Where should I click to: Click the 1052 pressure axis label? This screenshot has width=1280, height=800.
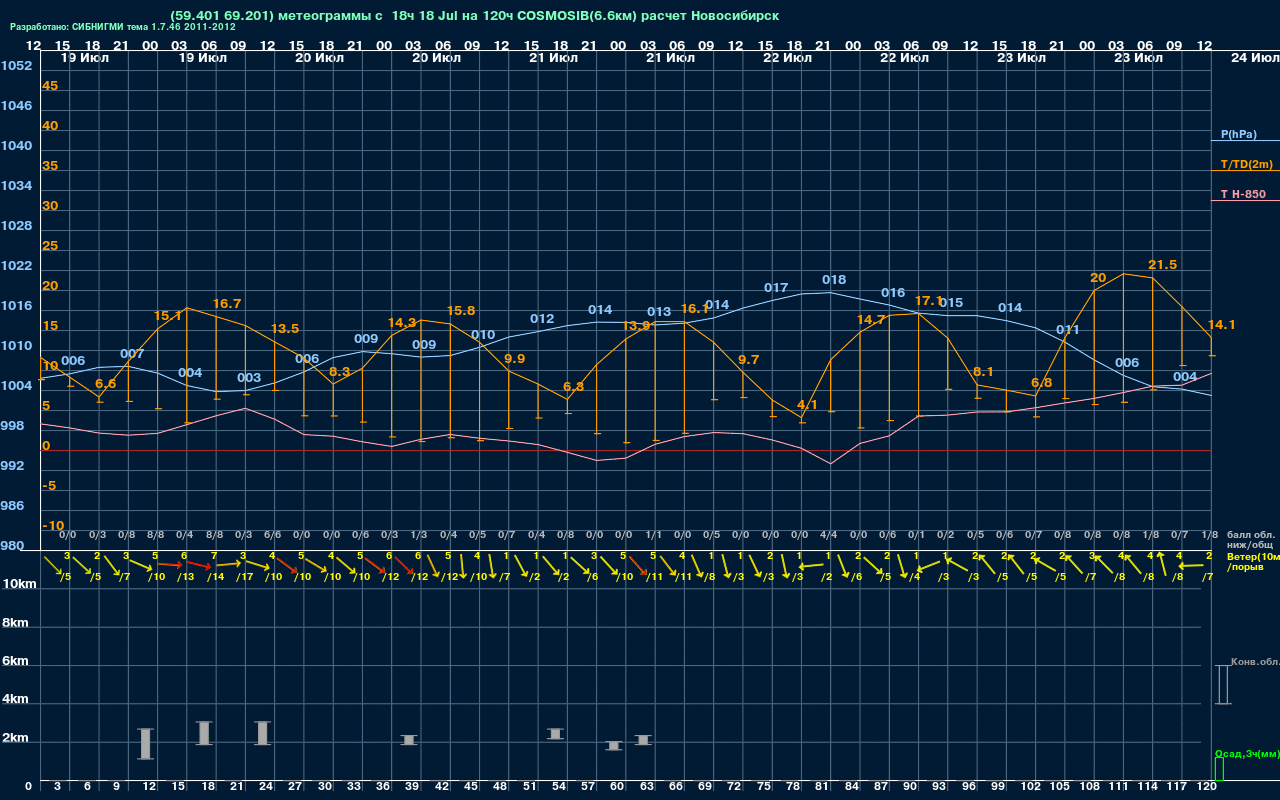click(x=16, y=65)
